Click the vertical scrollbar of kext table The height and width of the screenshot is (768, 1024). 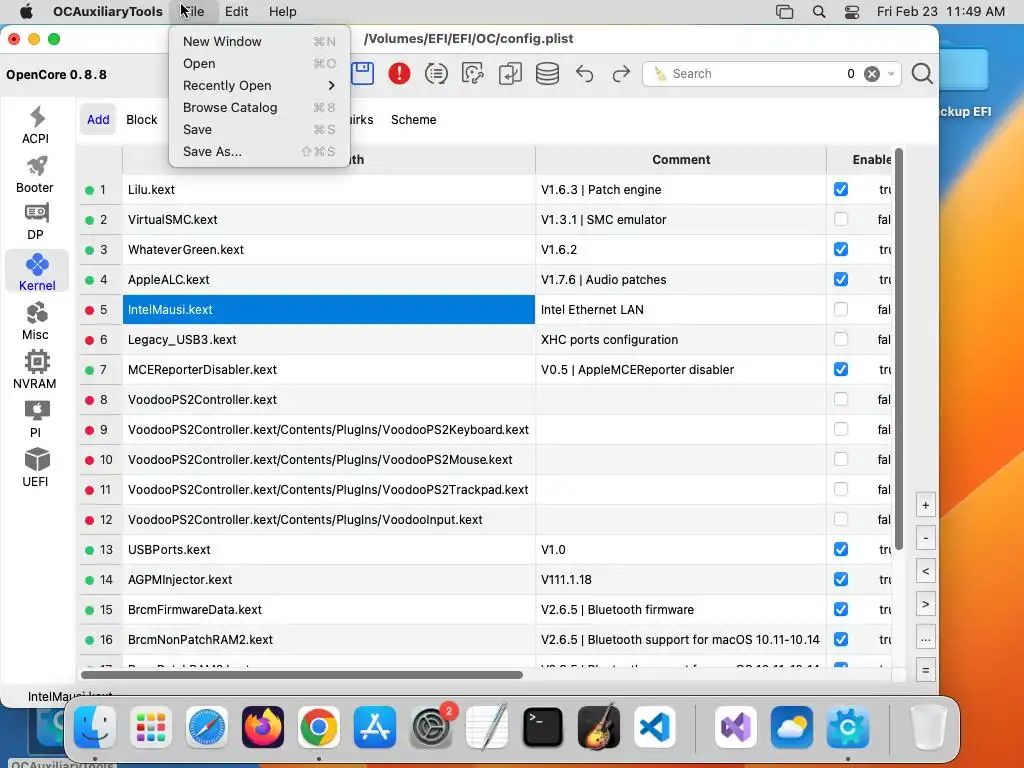[x=899, y=349]
